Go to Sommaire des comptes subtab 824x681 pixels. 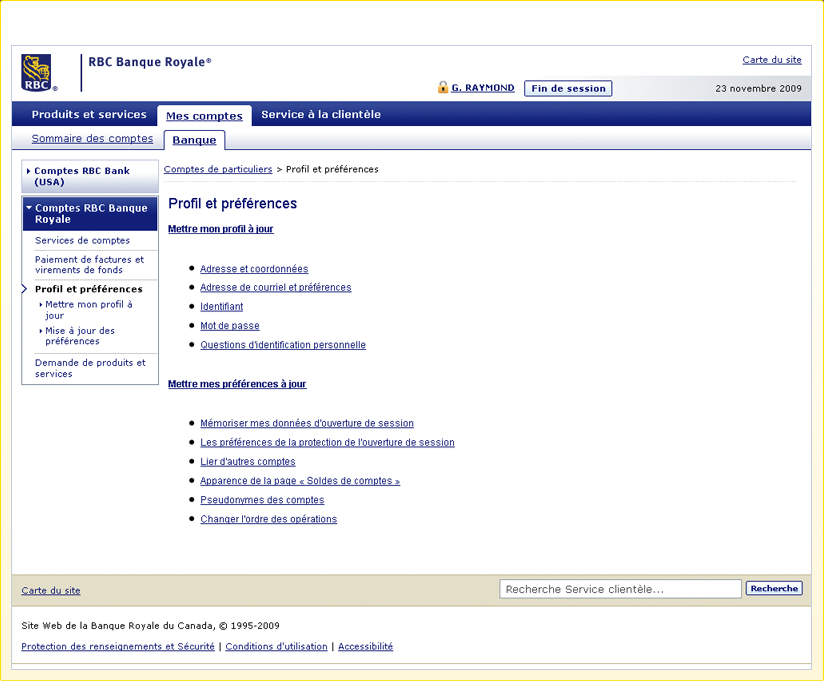pyautogui.click(x=92, y=138)
